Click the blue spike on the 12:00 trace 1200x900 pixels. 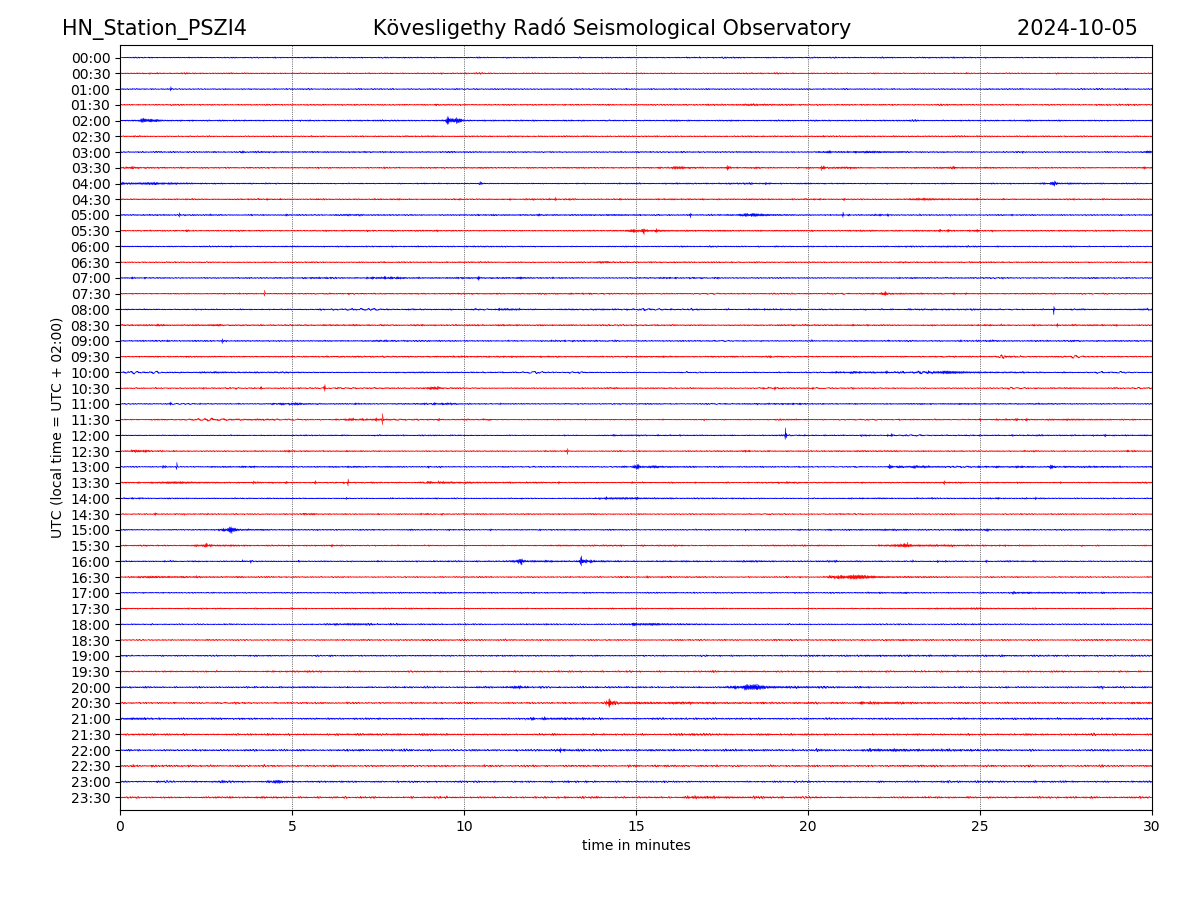tap(785, 434)
